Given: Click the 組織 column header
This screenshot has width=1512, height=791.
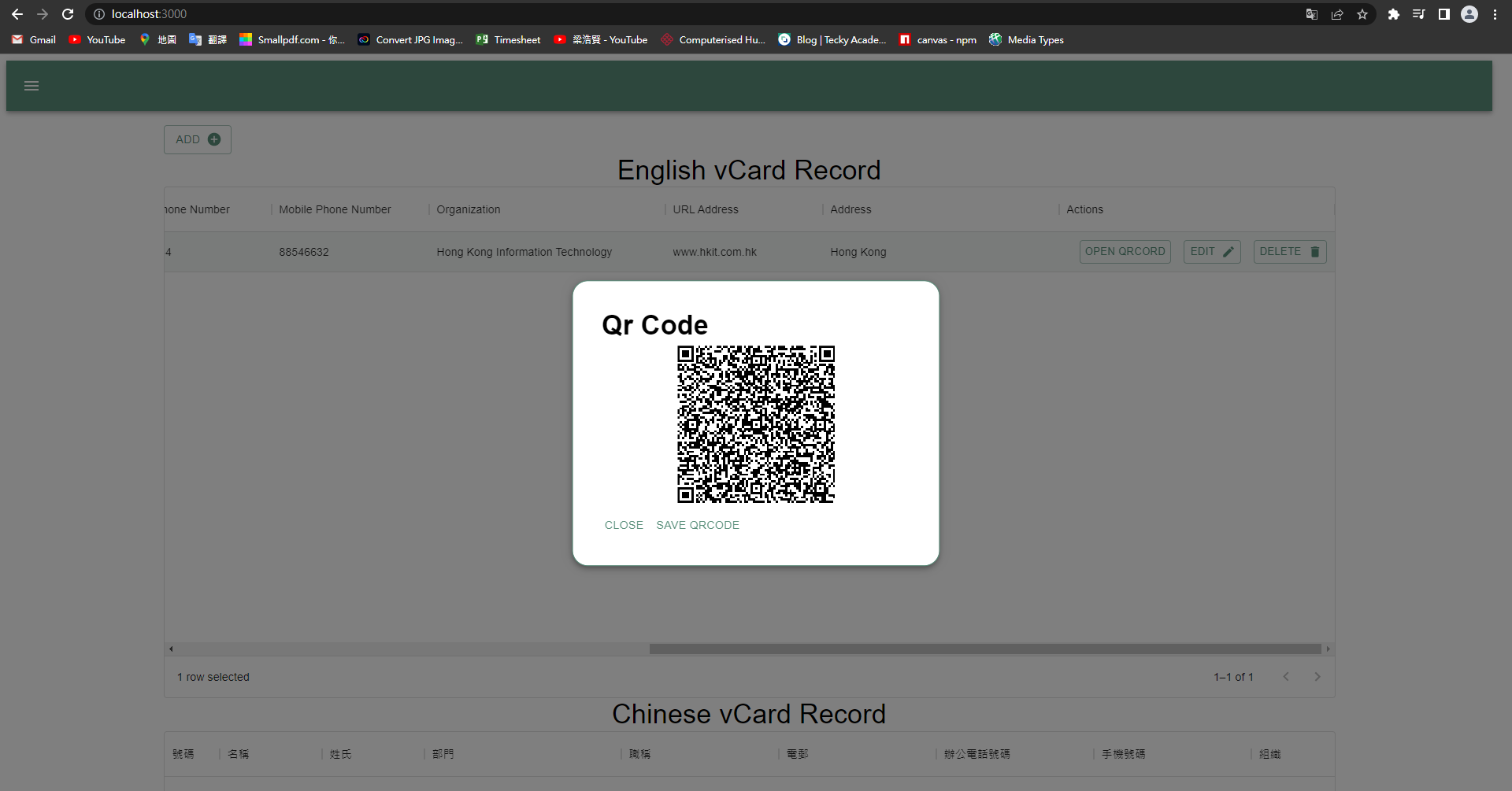Looking at the screenshot, I should click(1269, 754).
